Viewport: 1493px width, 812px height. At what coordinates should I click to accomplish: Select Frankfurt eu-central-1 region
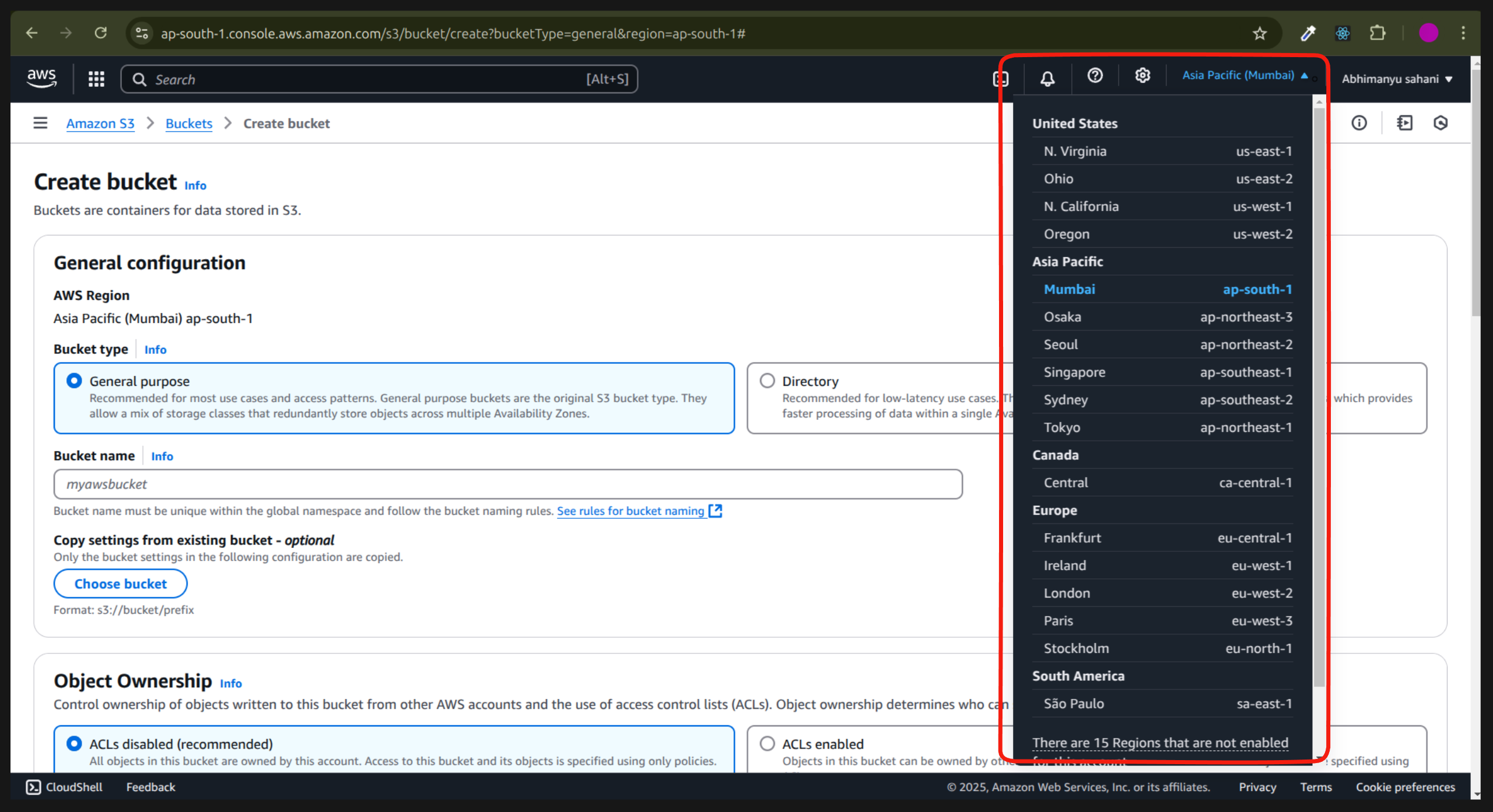(x=1162, y=537)
